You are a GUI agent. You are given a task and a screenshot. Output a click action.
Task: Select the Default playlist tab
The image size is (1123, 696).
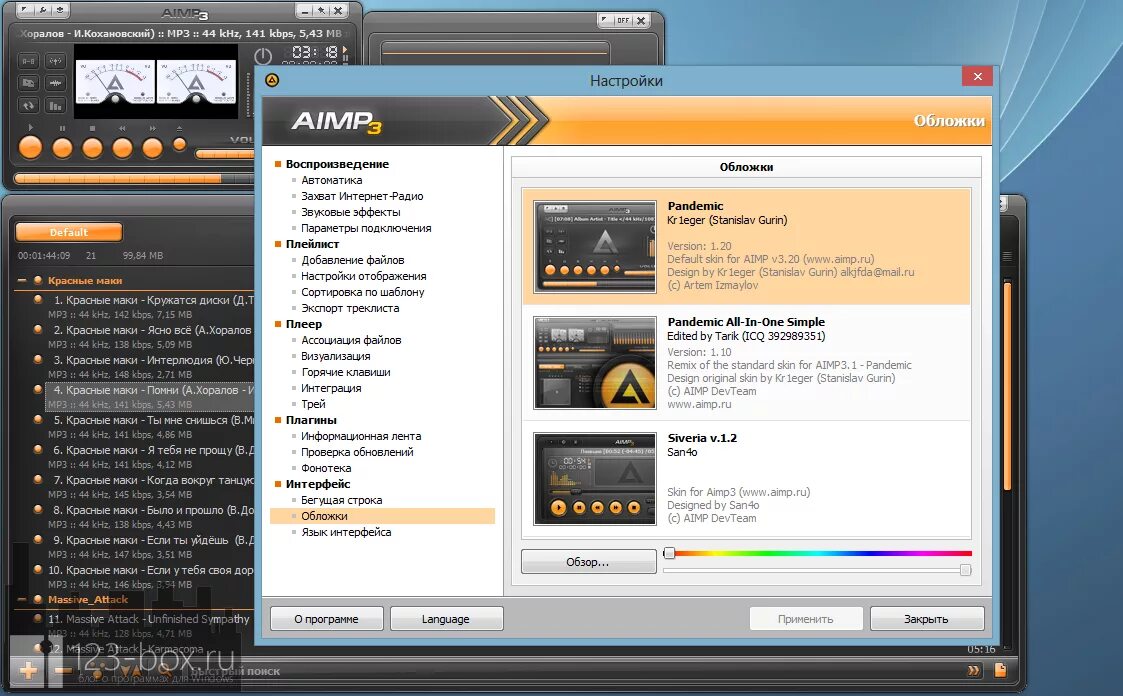click(69, 232)
